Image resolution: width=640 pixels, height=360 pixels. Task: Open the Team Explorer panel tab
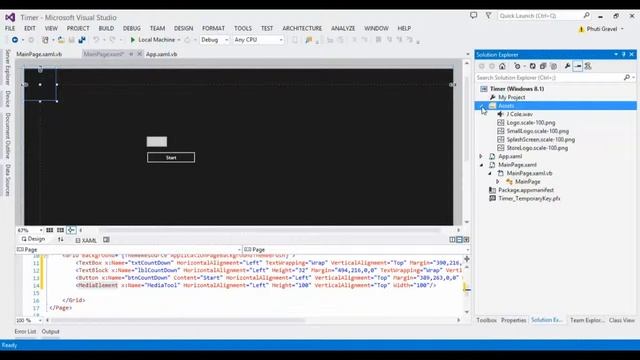[x=587, y=320]
